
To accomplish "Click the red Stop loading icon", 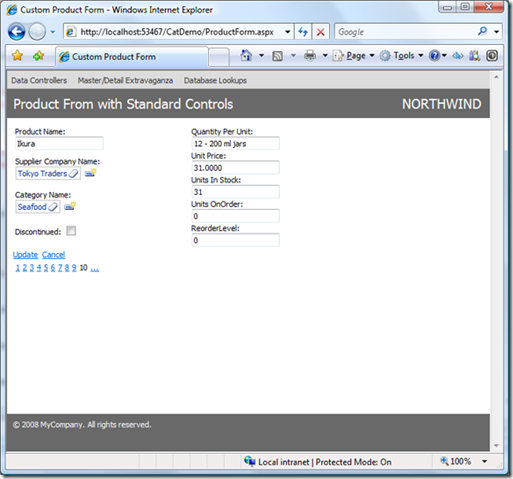I will [x=320, y=32].
